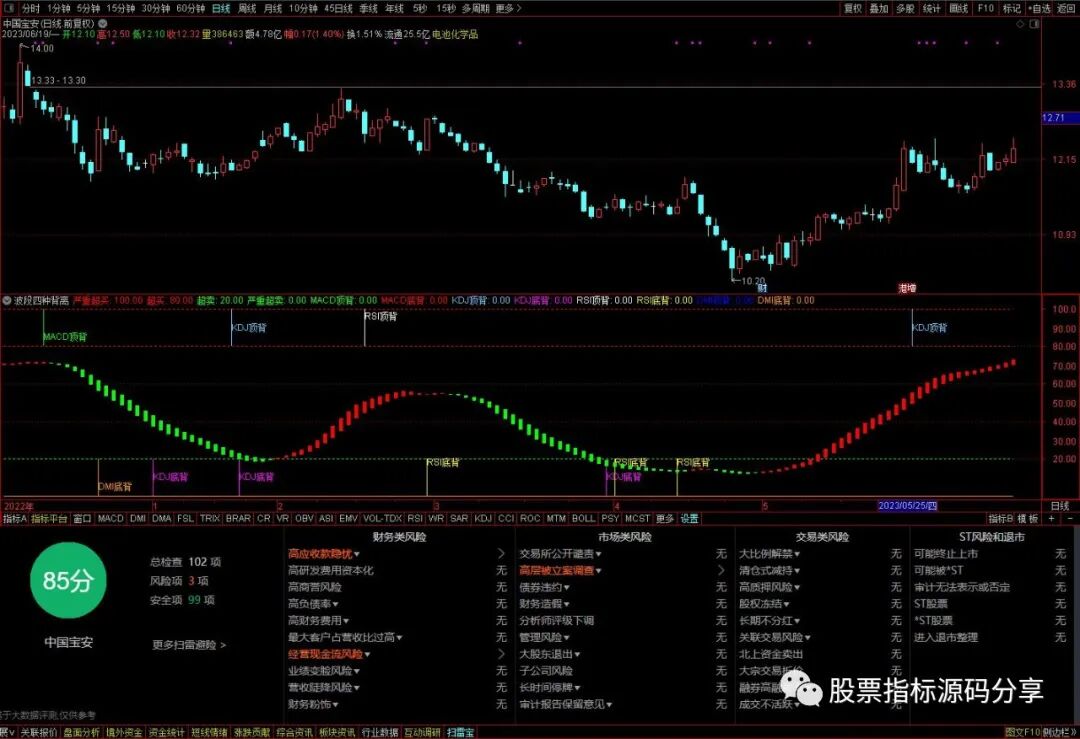Select the BRAR indicator
The image size is (1080, 739).
(238, 519)
